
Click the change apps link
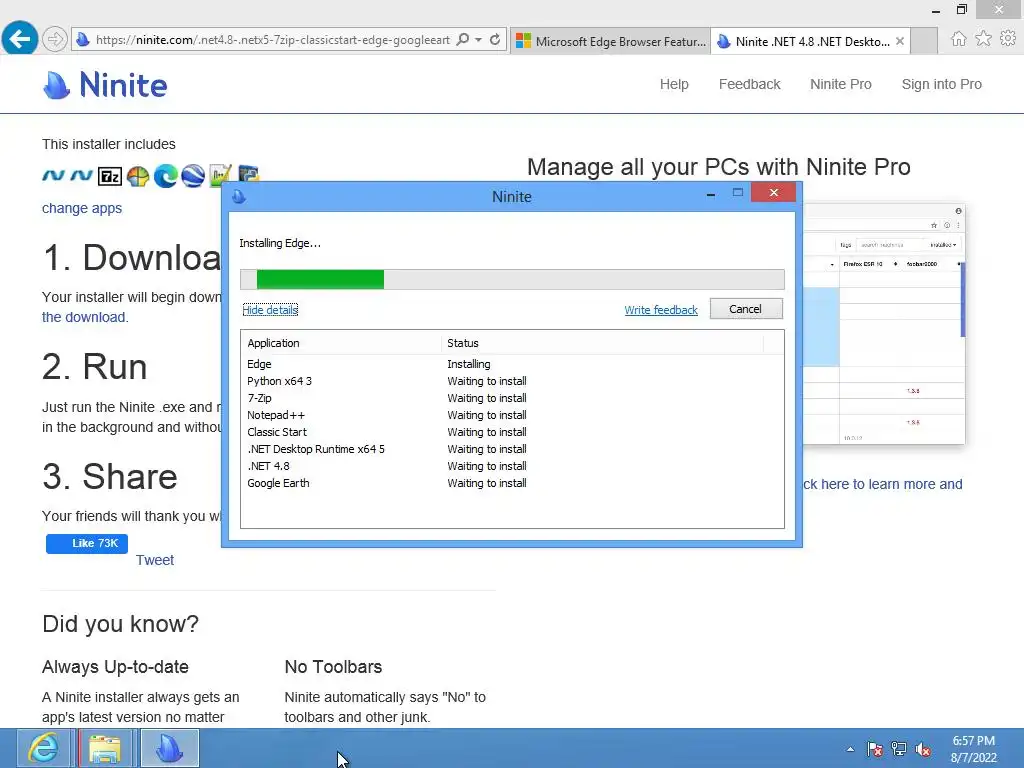[x=82, y=208]
